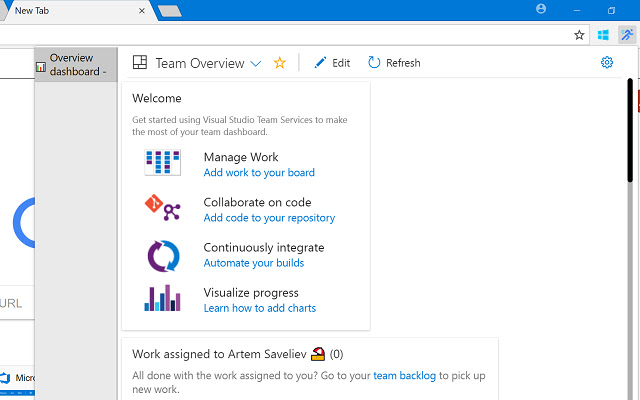Open 'Add code to your repository' link
The width and height of the screenshot is (640, 400).
click(x=269, y=218)
